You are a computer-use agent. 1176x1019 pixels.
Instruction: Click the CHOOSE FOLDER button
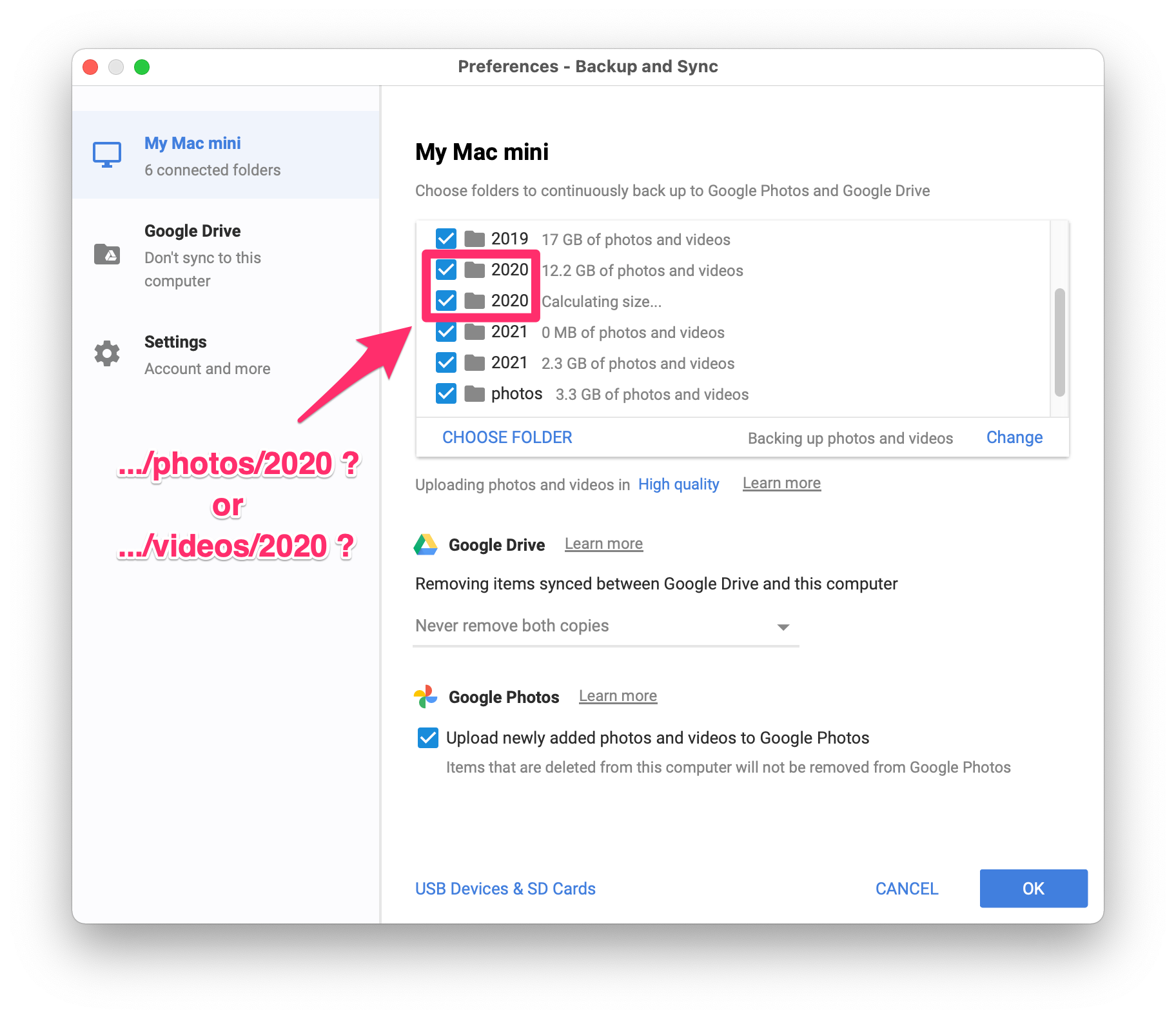click(507, 438)
